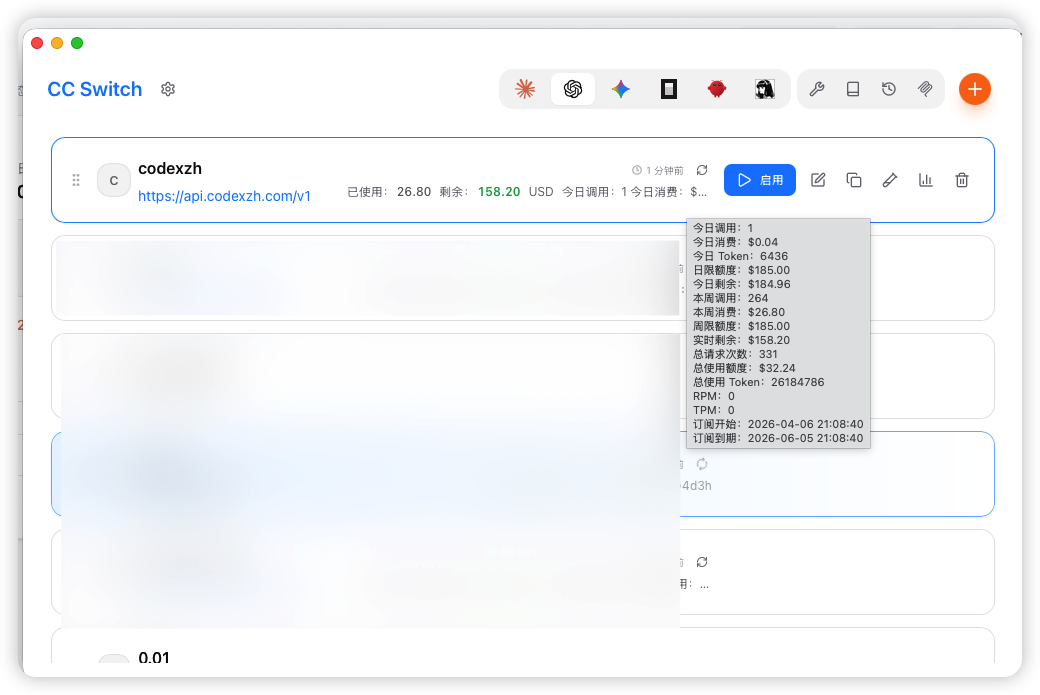The width and height of the screenshot is (1040, 695).
Task: Click '今日 Token: 6436' in tooltip
Action: click(x=740, y=256)
